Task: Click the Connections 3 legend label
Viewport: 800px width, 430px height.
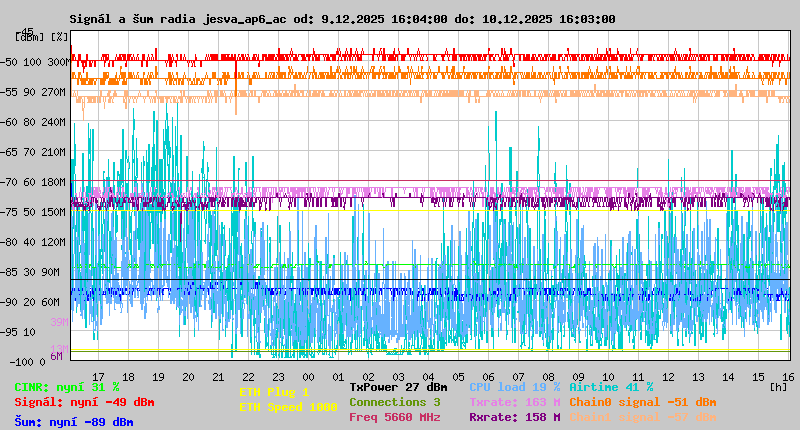Action: 394,402
